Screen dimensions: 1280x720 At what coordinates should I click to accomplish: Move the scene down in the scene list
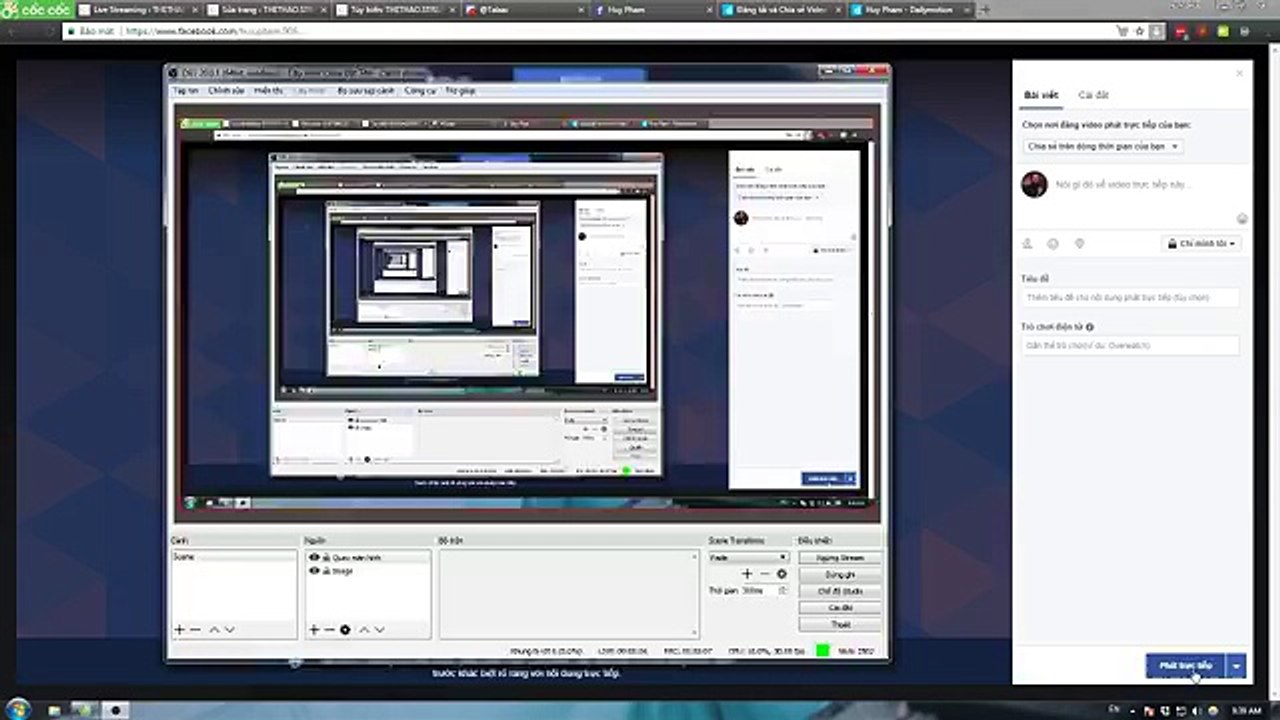(x=229, y=630)
